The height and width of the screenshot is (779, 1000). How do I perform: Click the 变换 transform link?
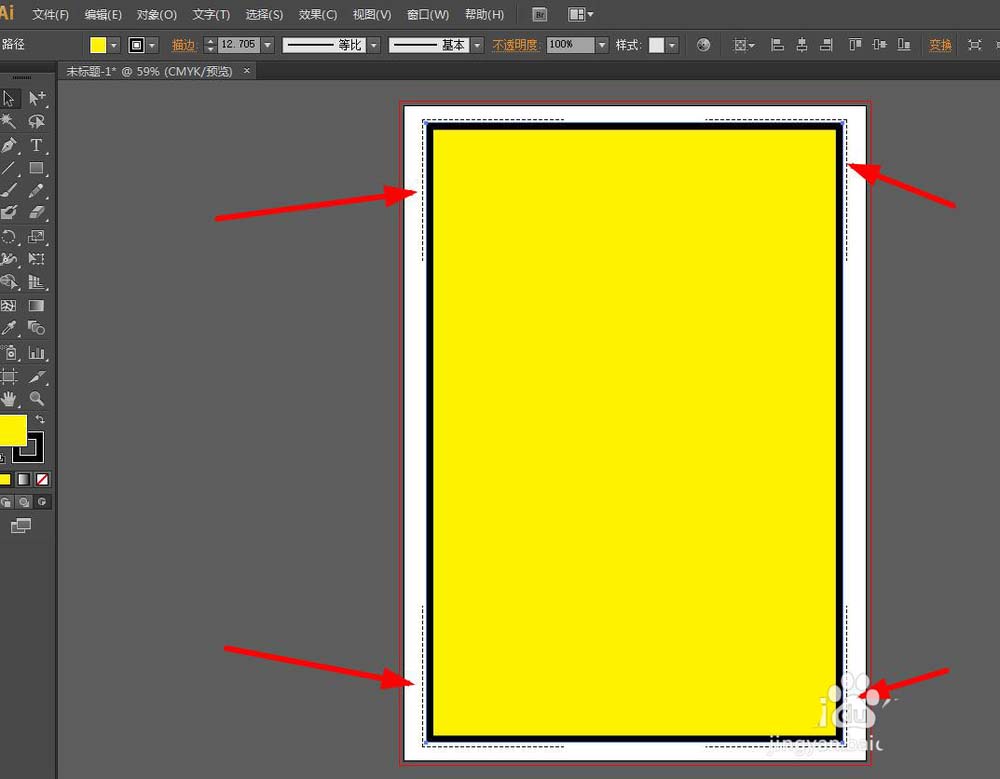(940, 45)
